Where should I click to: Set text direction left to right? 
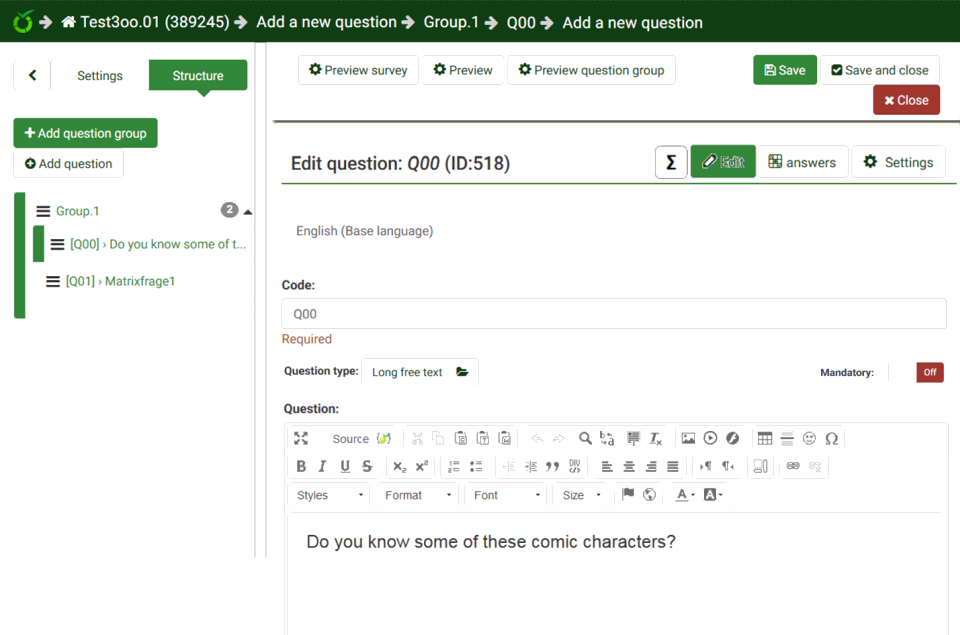705,467
